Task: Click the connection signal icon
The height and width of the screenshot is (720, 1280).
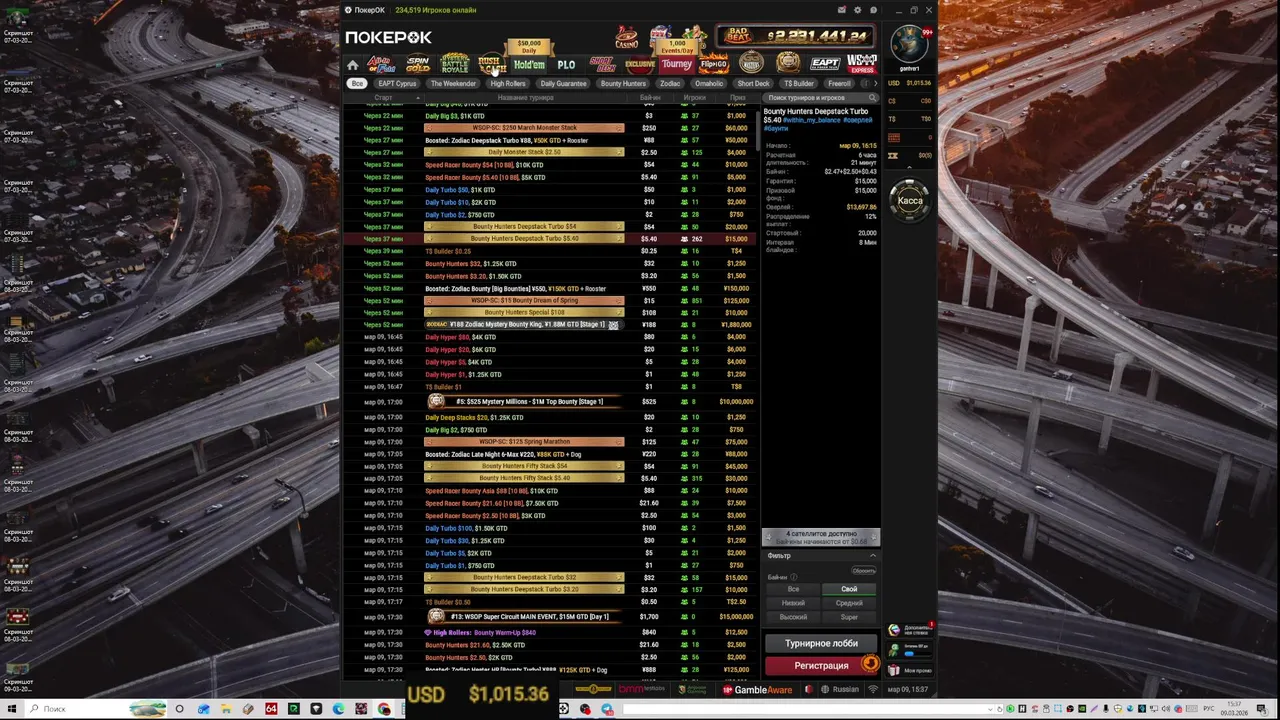Action: 873,690
